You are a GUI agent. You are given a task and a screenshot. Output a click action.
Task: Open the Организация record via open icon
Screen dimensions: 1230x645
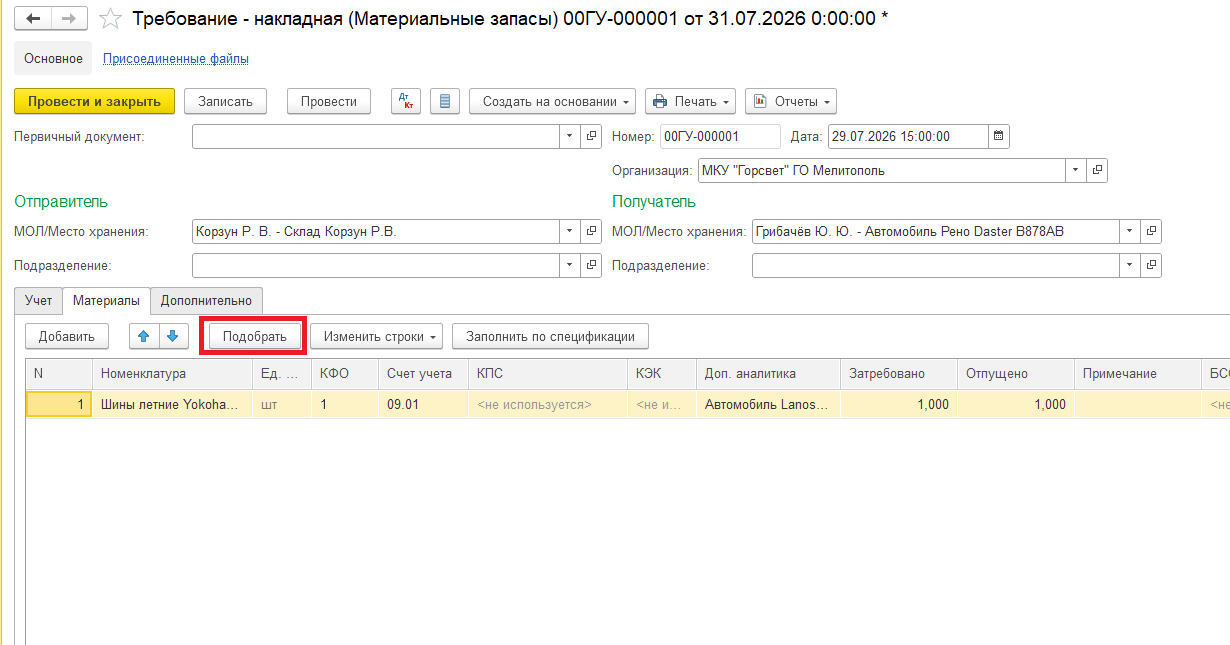(x=1097, y=170)
